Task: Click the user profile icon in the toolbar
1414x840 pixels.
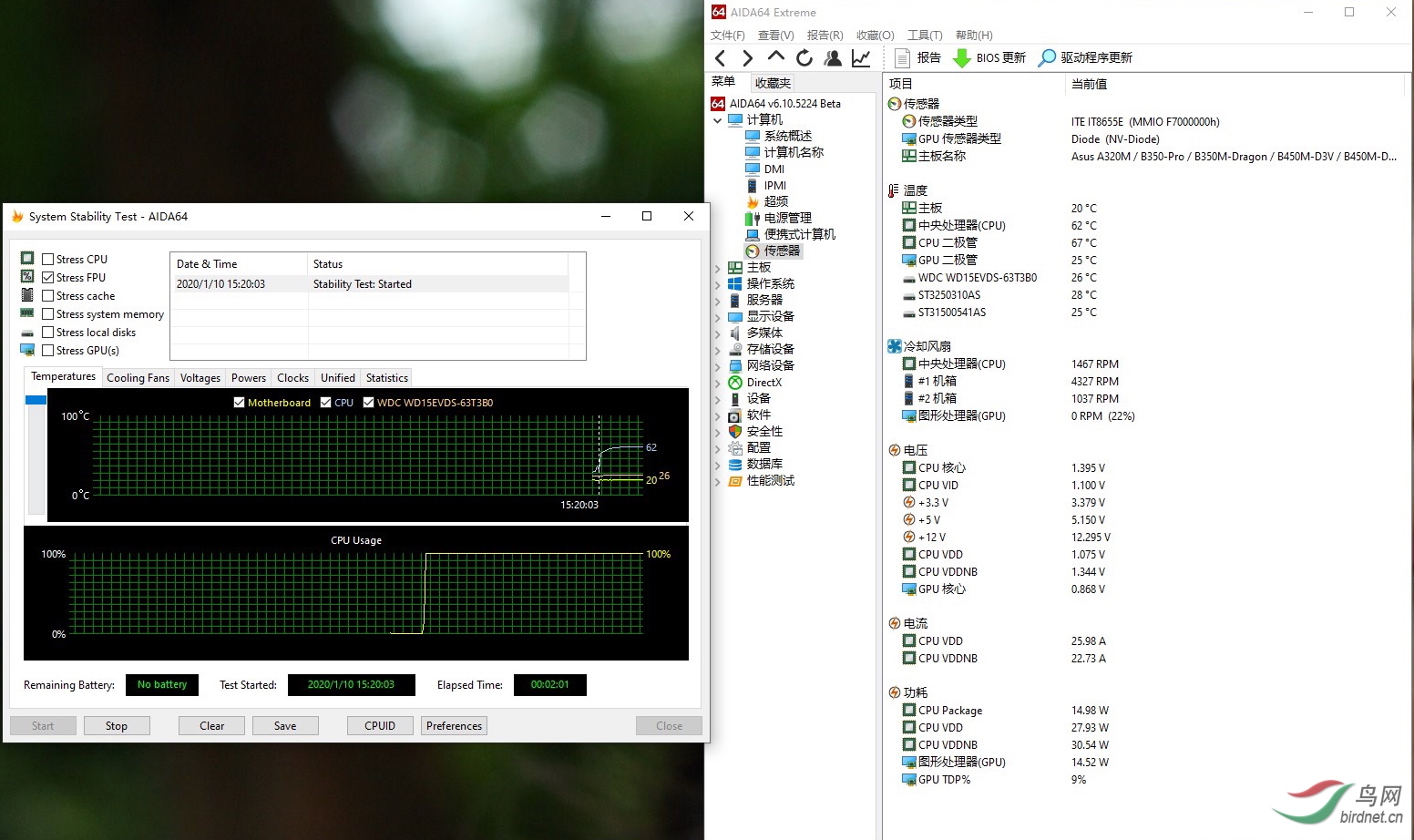Action: (x=832, y=57)
